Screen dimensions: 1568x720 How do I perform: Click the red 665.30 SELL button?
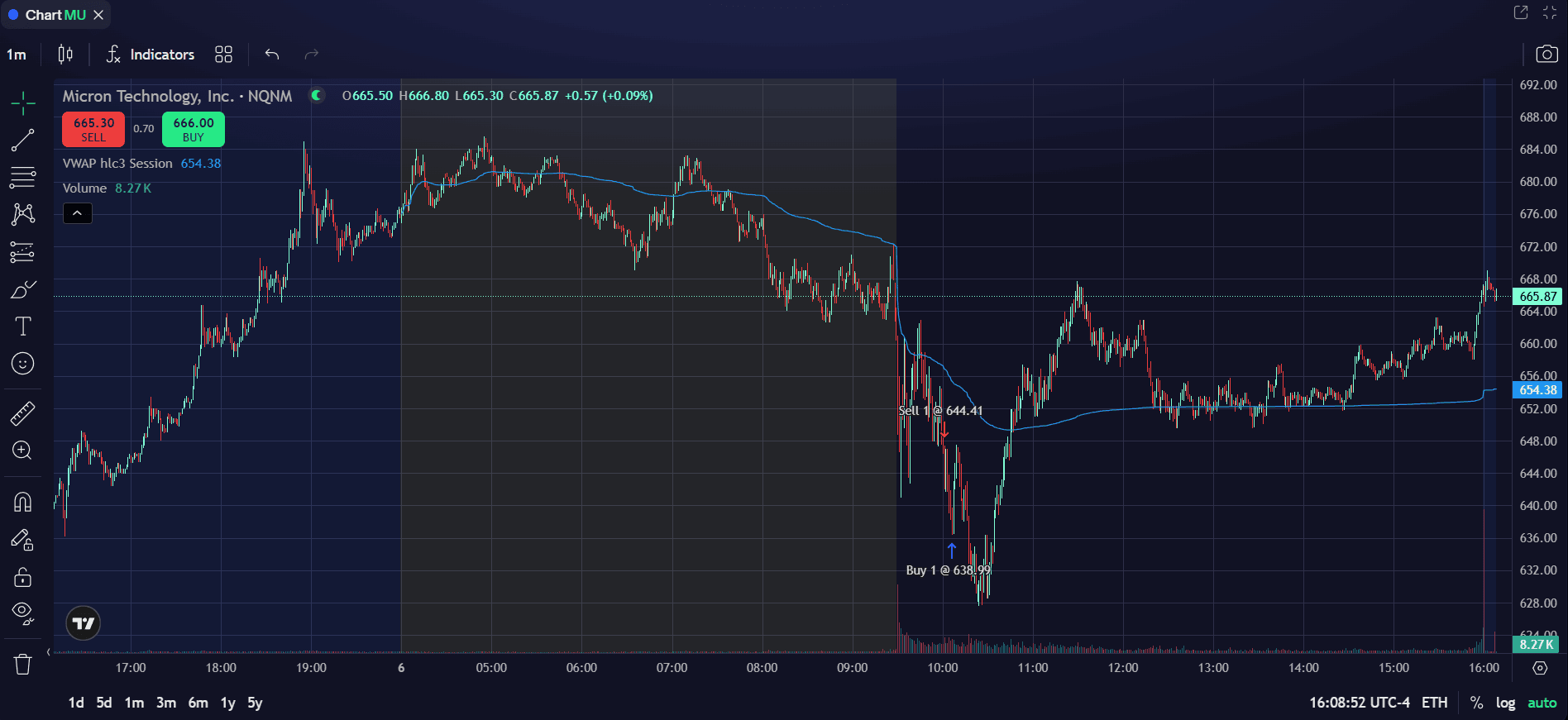93,129
